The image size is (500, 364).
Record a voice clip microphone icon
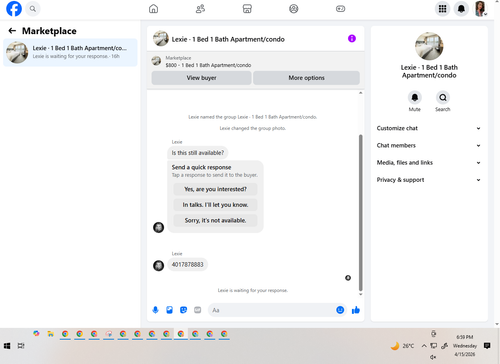(155, 310)
